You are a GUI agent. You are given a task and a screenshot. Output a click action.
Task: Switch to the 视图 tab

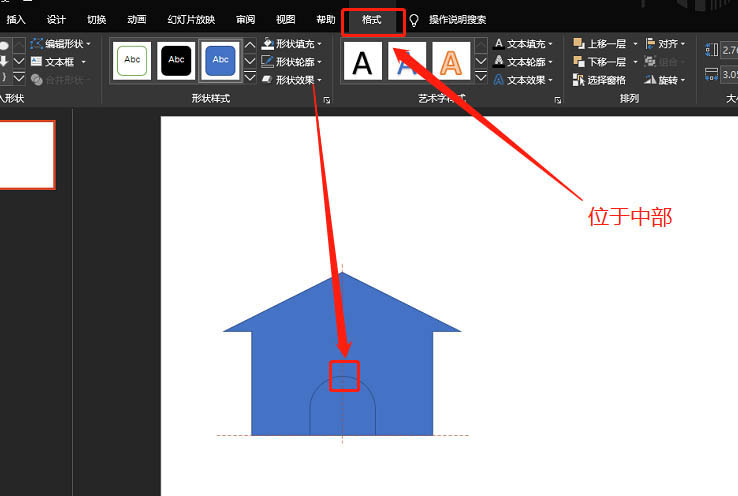(x=285, y=20)
